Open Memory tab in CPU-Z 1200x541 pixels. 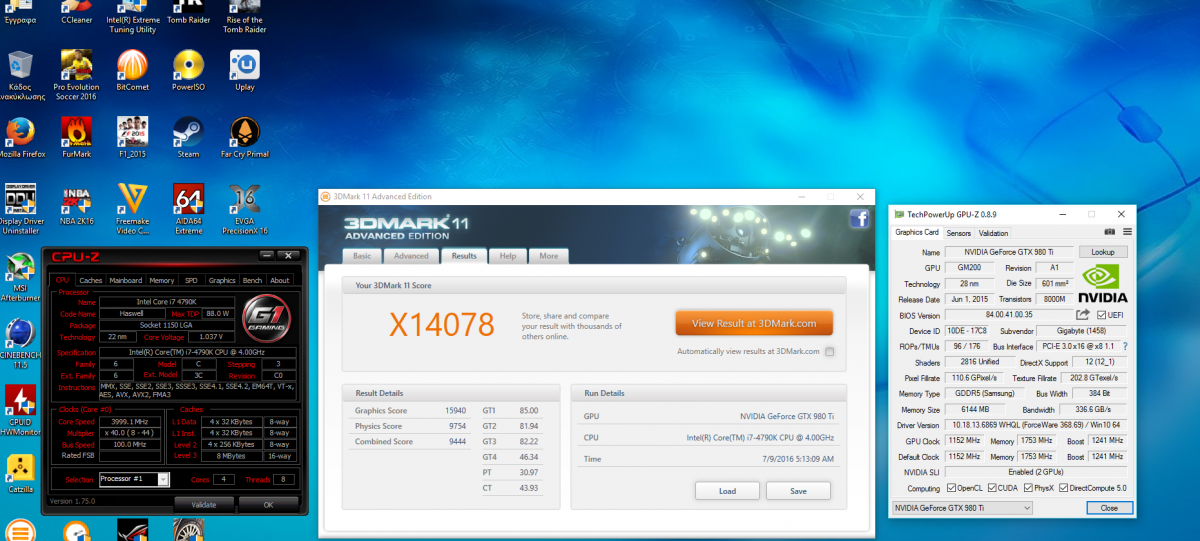click(x=162, y=280)
